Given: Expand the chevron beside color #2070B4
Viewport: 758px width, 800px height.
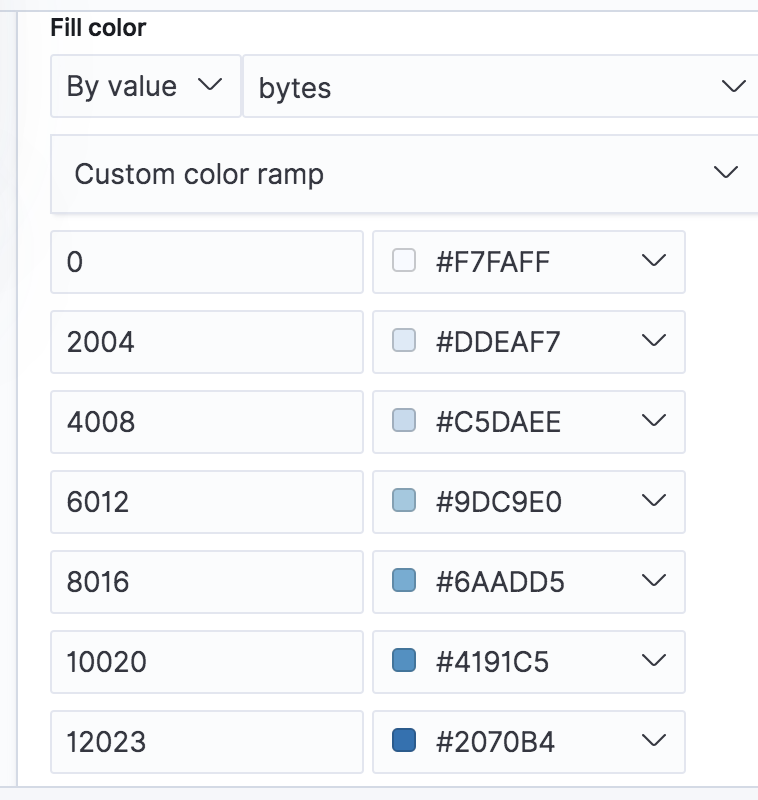Looking at the screenshot, I should point(654,741).
